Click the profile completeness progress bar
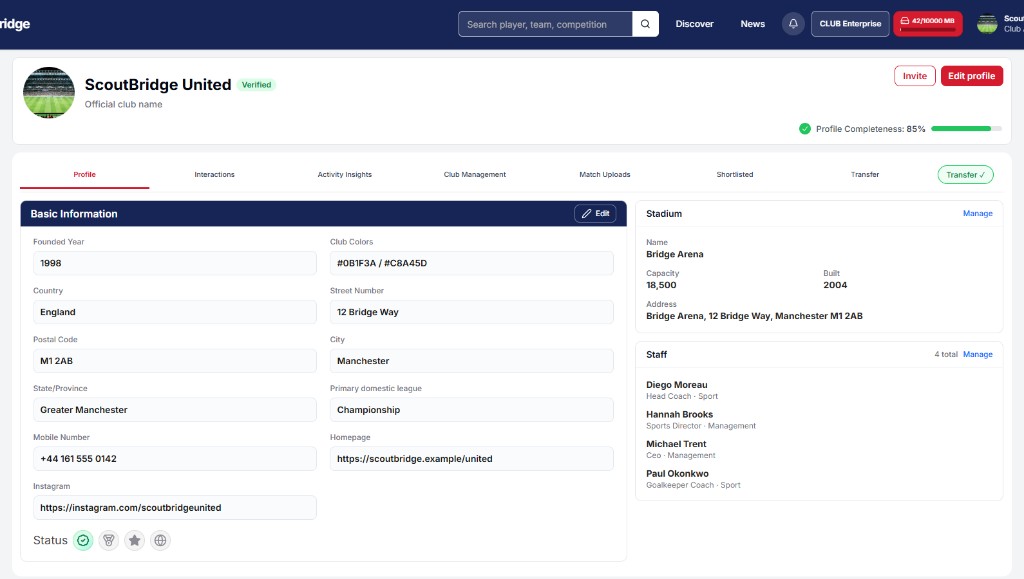The image size is (1024, 579). pyautogui.click(x=967, y=129)
